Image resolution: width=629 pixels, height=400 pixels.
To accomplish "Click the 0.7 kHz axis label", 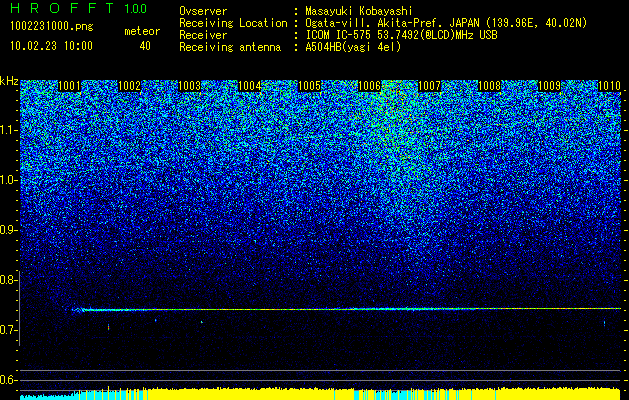I will 7,330.
